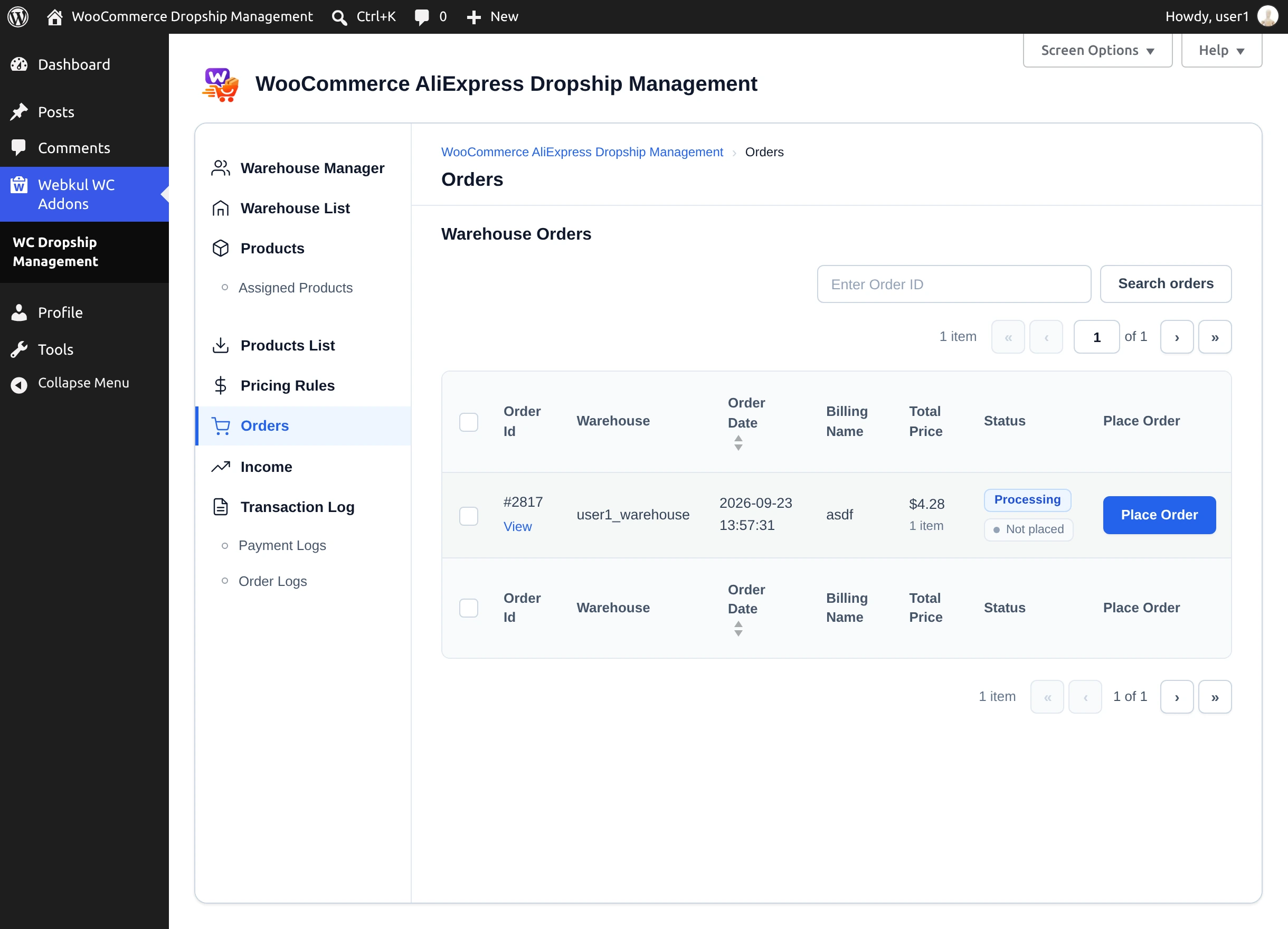Open the View link for order #2817

pos(517,526)
